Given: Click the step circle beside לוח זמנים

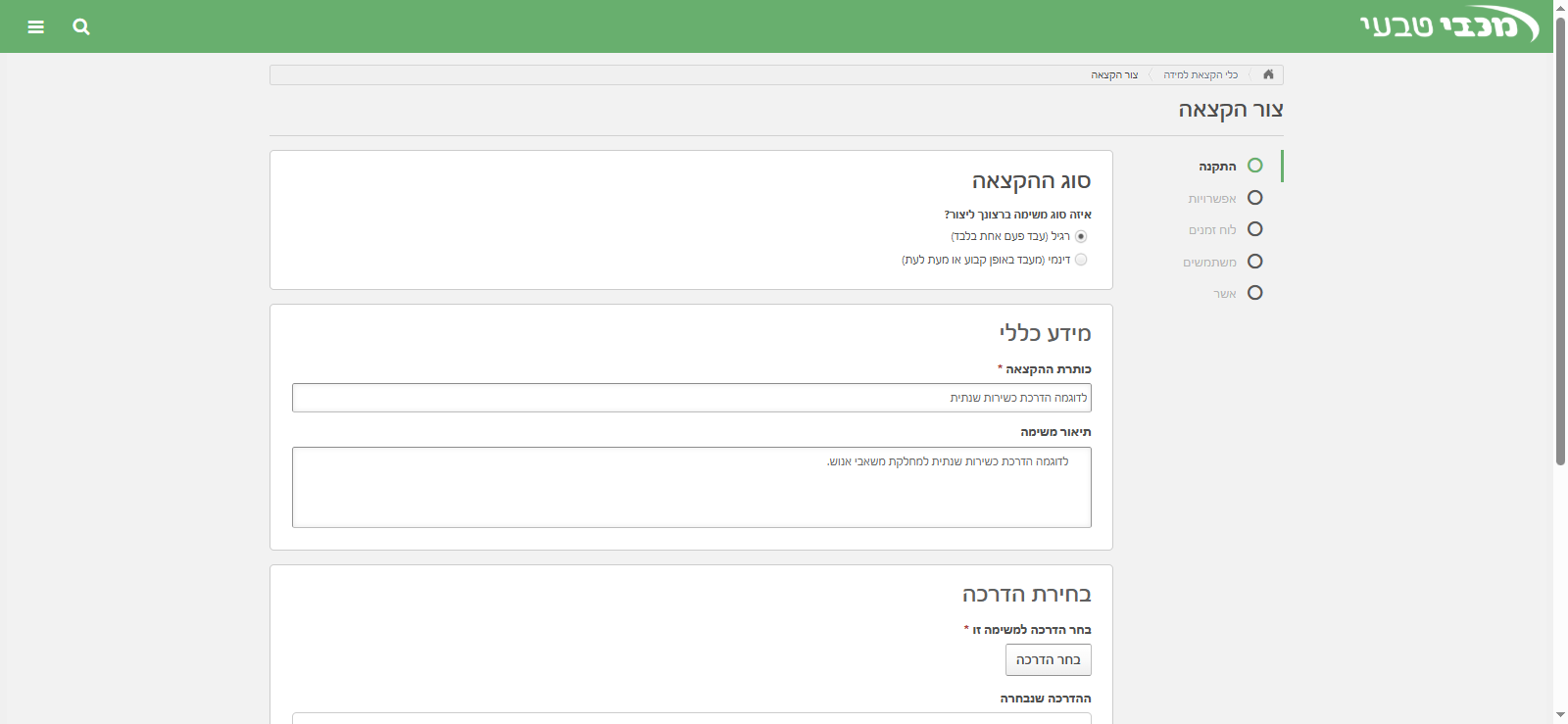Looking at the screenshot, I should (1254, 229).
